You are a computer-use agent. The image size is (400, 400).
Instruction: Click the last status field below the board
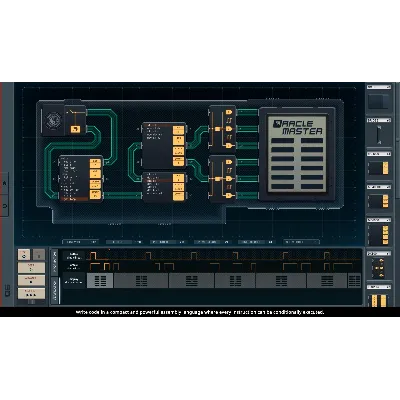[301, 242]
